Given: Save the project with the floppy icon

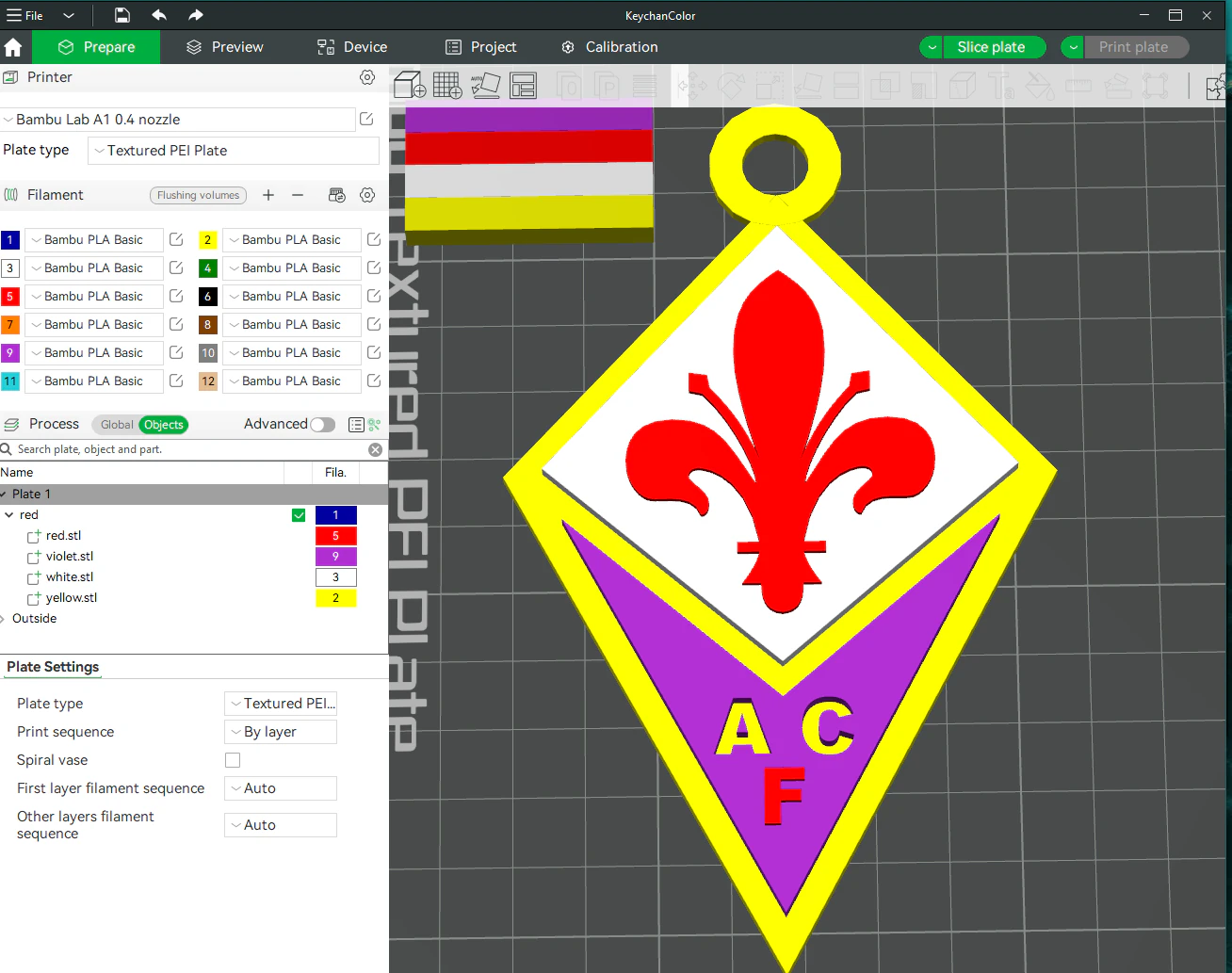Looking at the screenshot, I should pyautogui.click(x=122, y=15).
